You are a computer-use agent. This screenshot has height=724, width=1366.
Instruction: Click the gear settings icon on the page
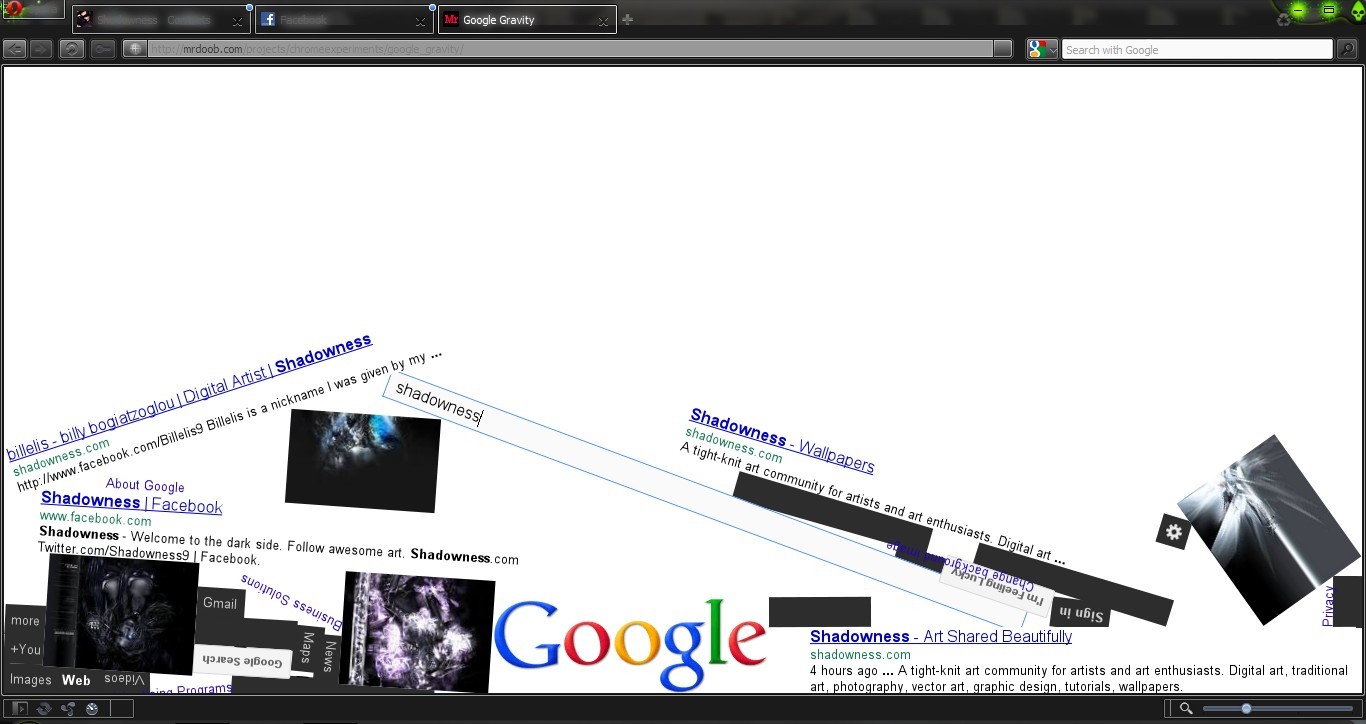click(x=1174, y=532)
